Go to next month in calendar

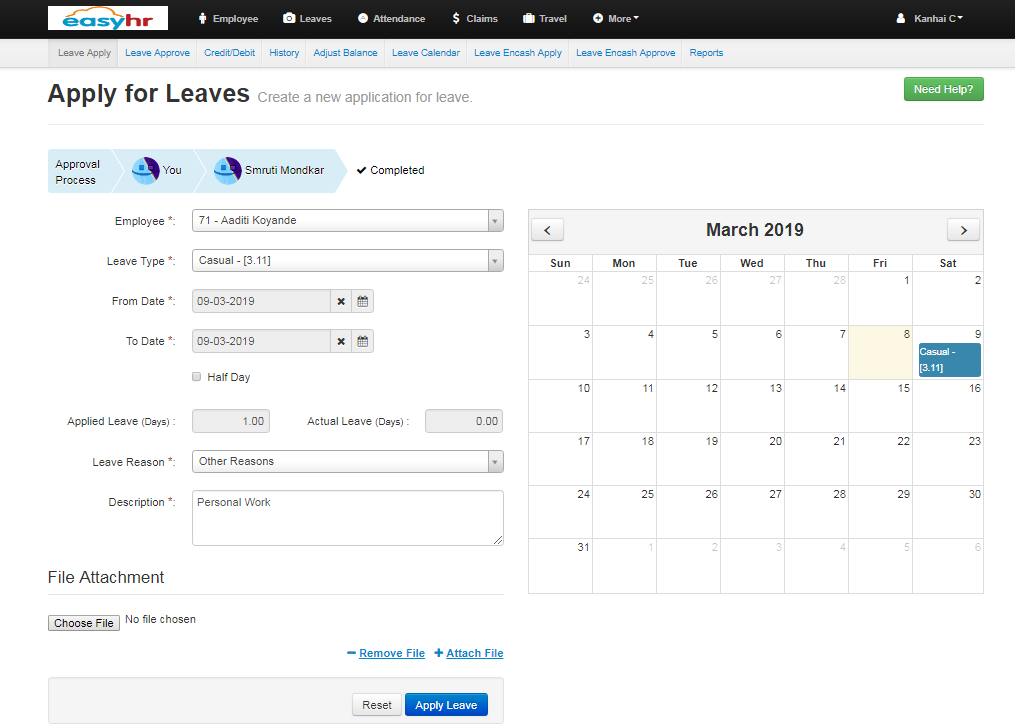[x=963, y=230]
